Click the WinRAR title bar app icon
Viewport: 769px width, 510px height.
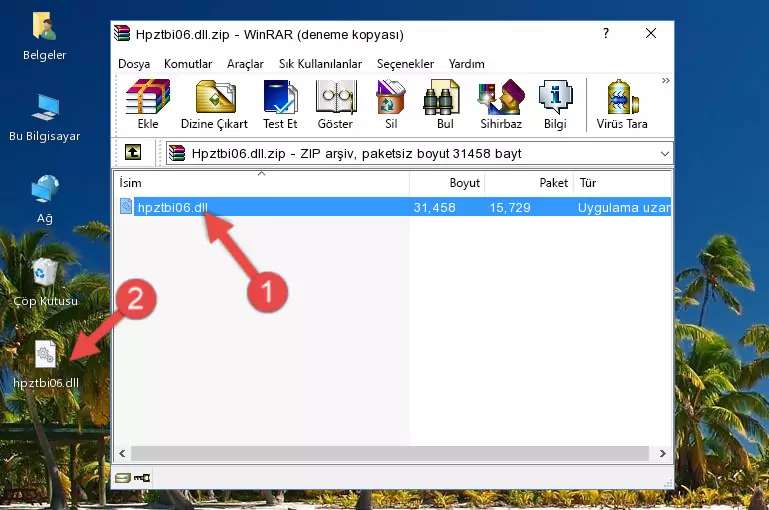(122, 34)
